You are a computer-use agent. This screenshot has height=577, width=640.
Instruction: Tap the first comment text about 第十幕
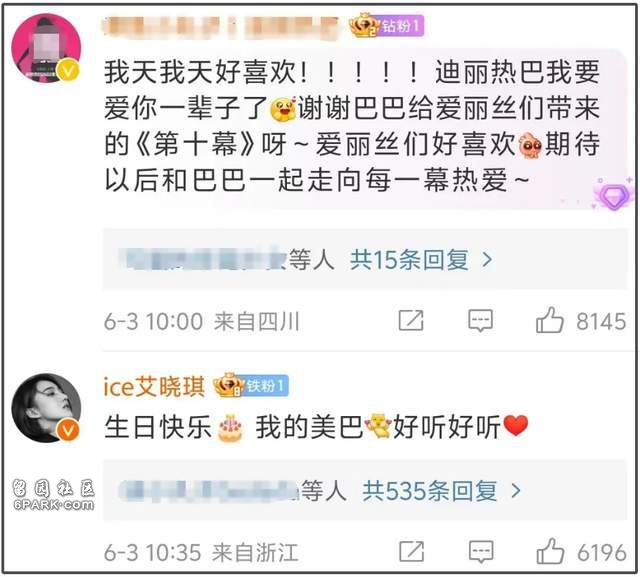pos(352,126)
